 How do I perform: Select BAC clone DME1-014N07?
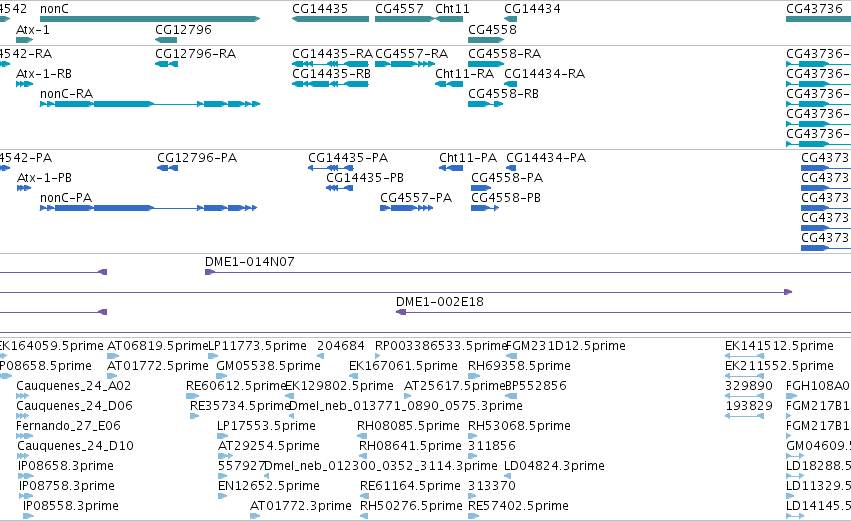click(250, 262)
